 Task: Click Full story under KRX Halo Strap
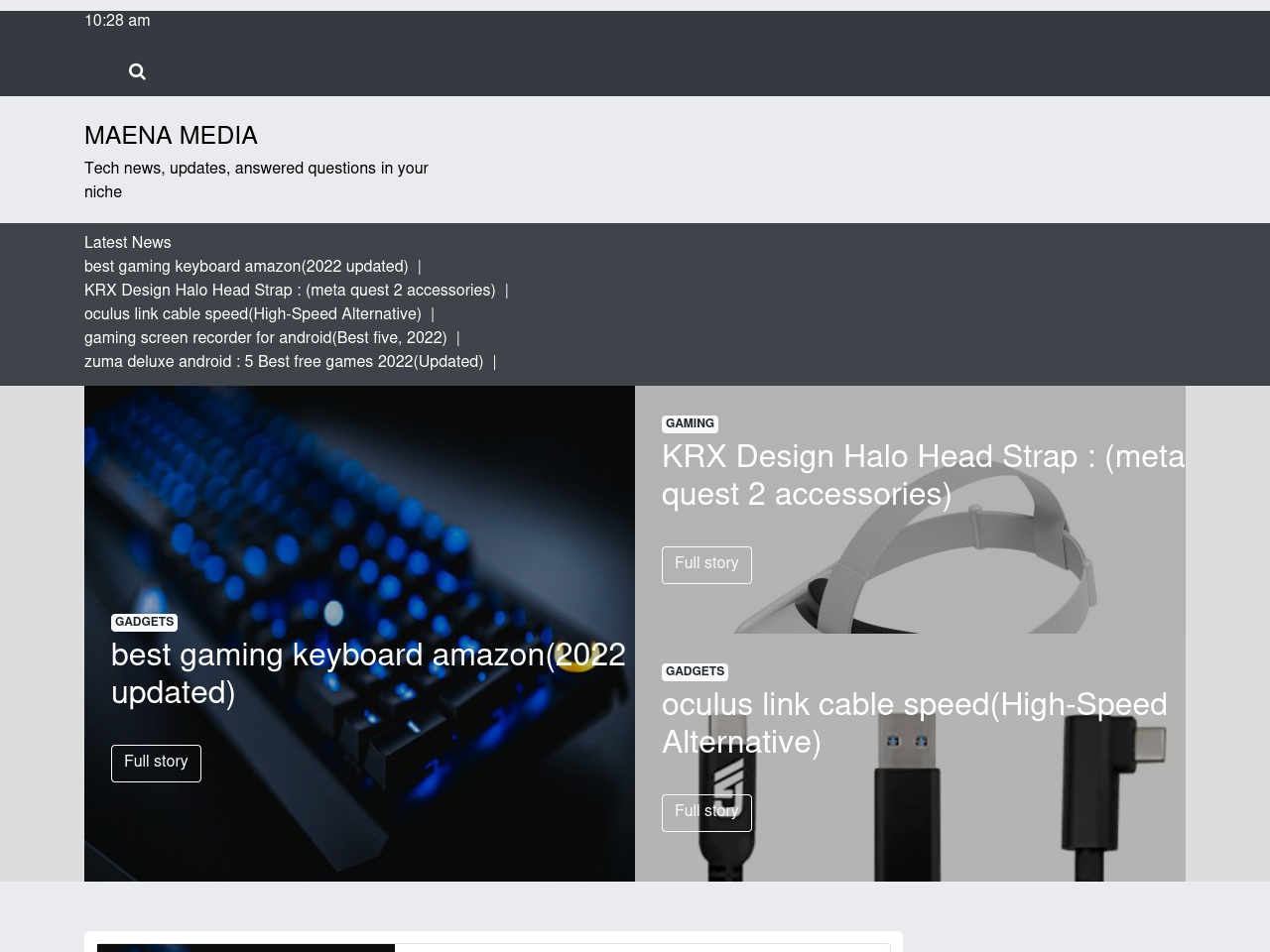click(x=706, y=564)
